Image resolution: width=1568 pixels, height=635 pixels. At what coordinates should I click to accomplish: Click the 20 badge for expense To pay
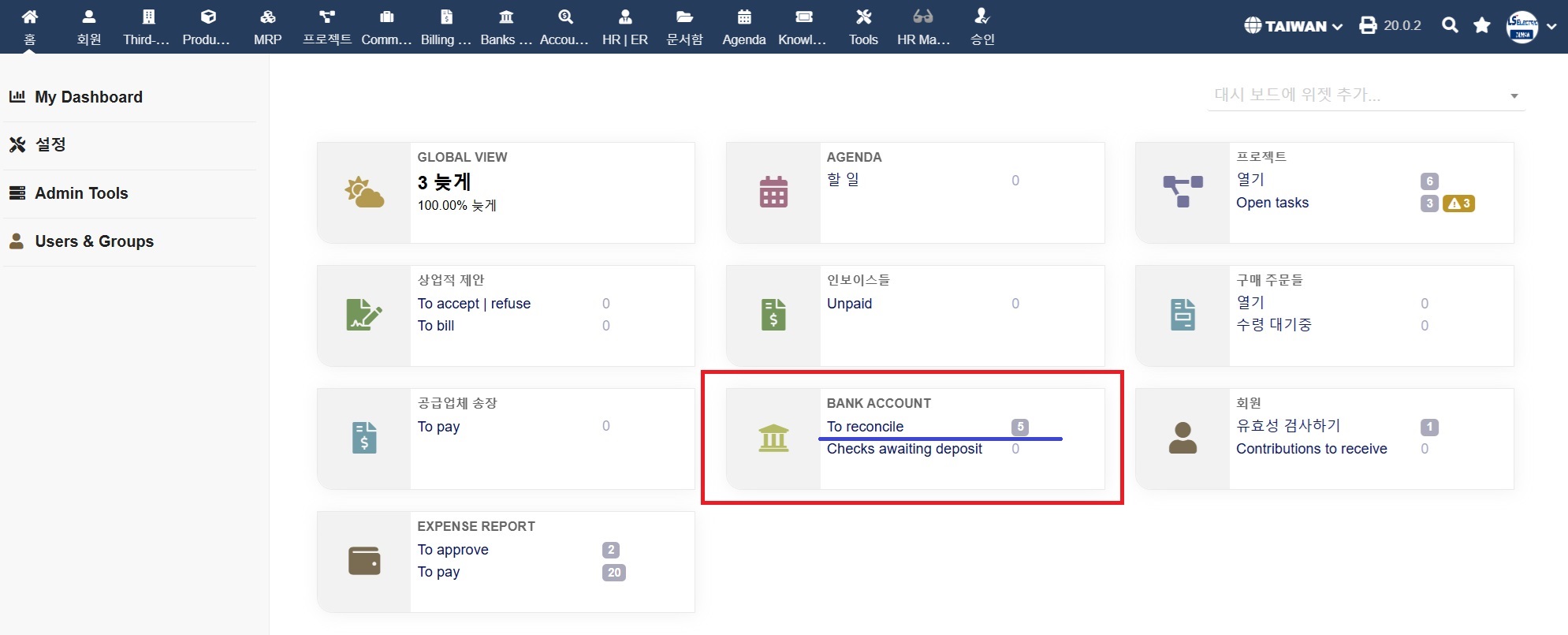(x=614, y=573)
